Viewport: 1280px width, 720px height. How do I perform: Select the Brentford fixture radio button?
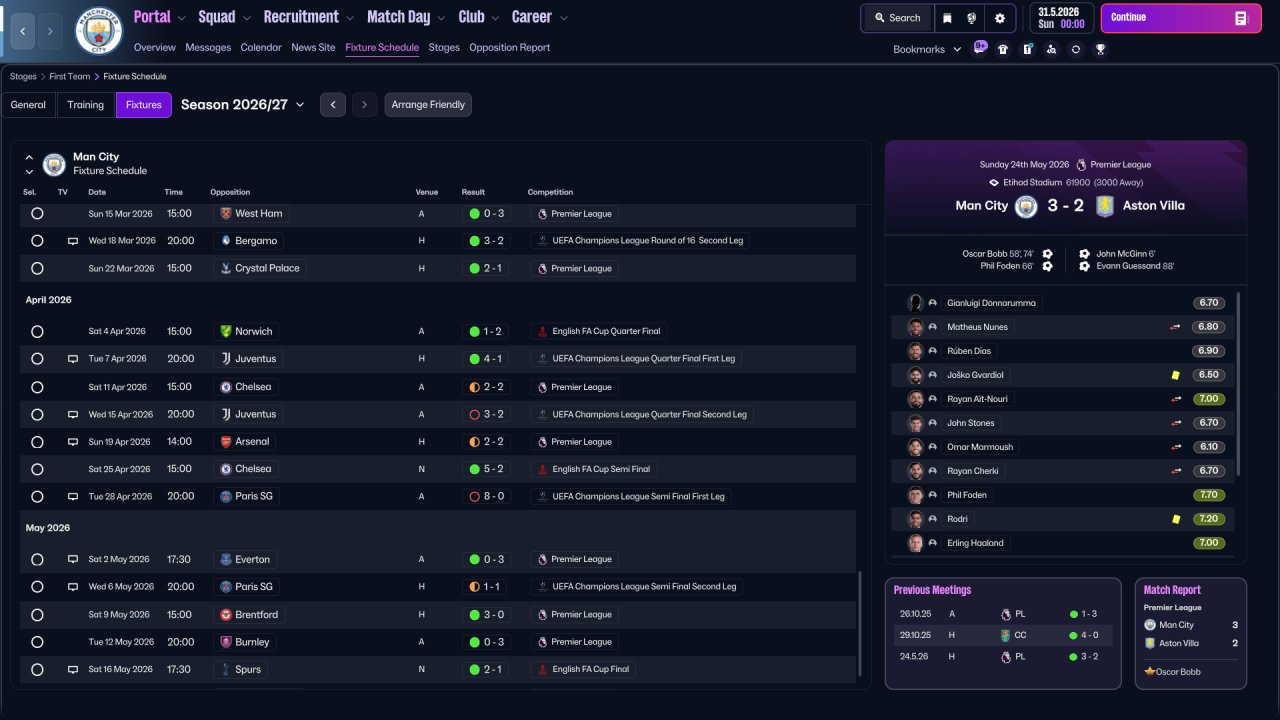[x=37, y=615]
